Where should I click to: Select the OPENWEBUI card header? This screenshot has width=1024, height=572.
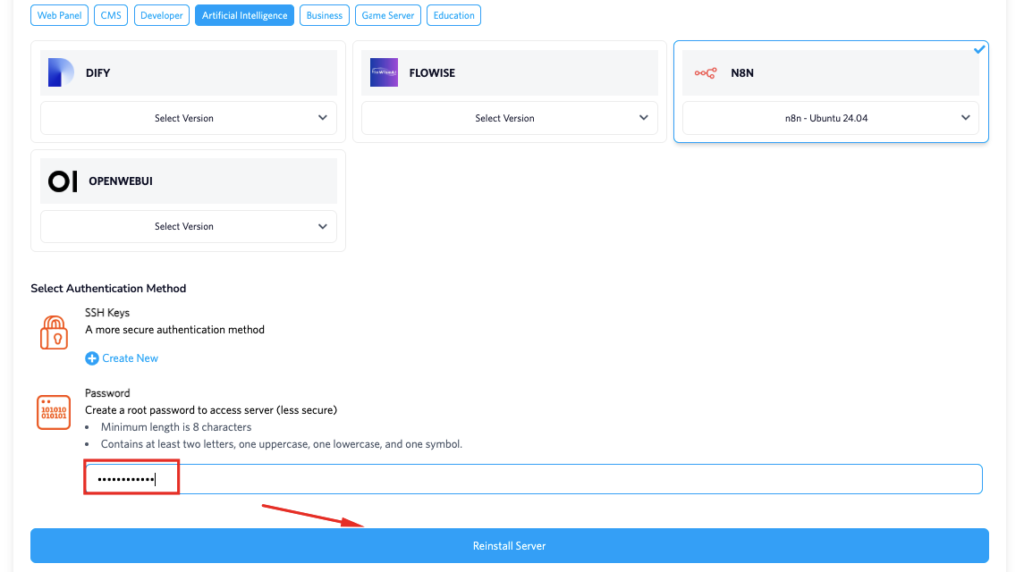click(188, 181)
